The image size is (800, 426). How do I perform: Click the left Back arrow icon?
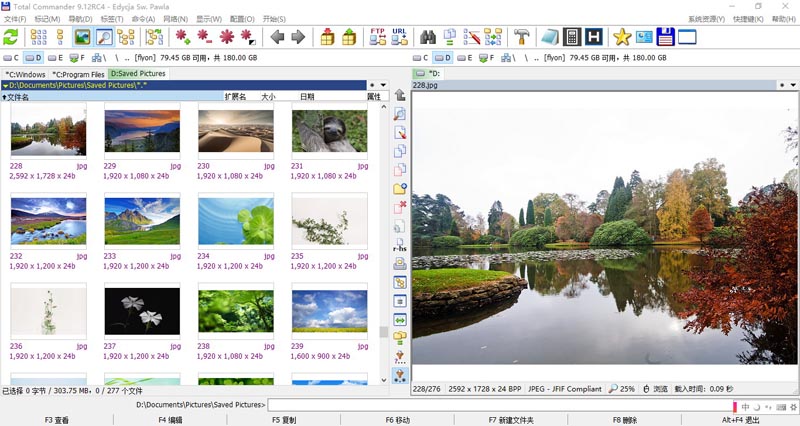(x=277, y=37)
